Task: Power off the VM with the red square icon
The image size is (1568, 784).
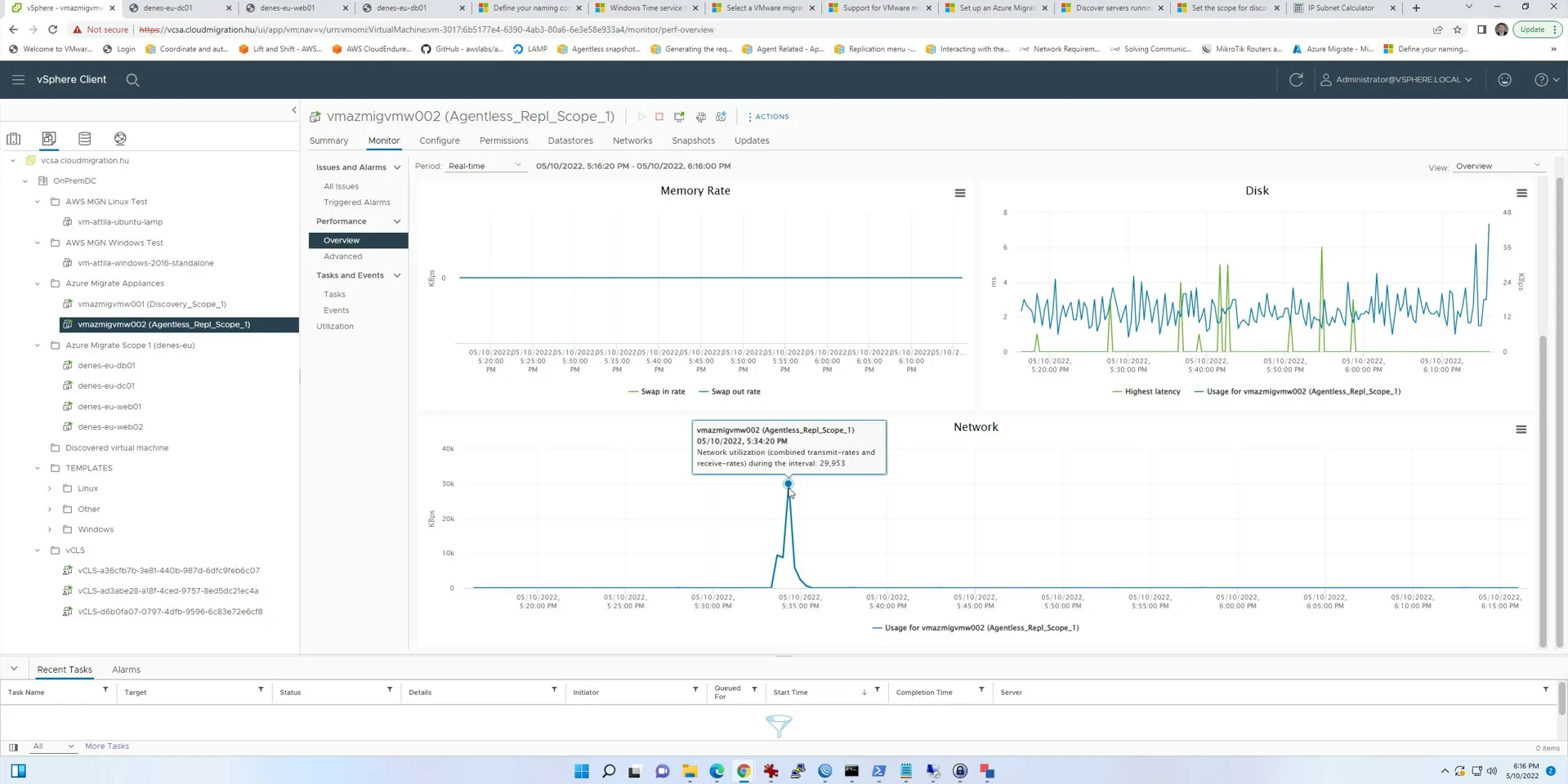Action: coord(659,117)
